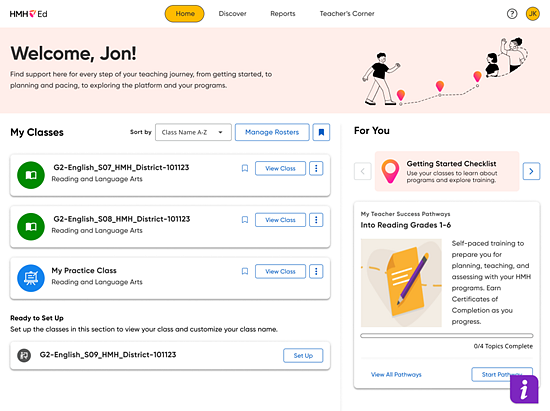
Task: Open more options for My Practice Class
Action: click(x=316, y=271)
